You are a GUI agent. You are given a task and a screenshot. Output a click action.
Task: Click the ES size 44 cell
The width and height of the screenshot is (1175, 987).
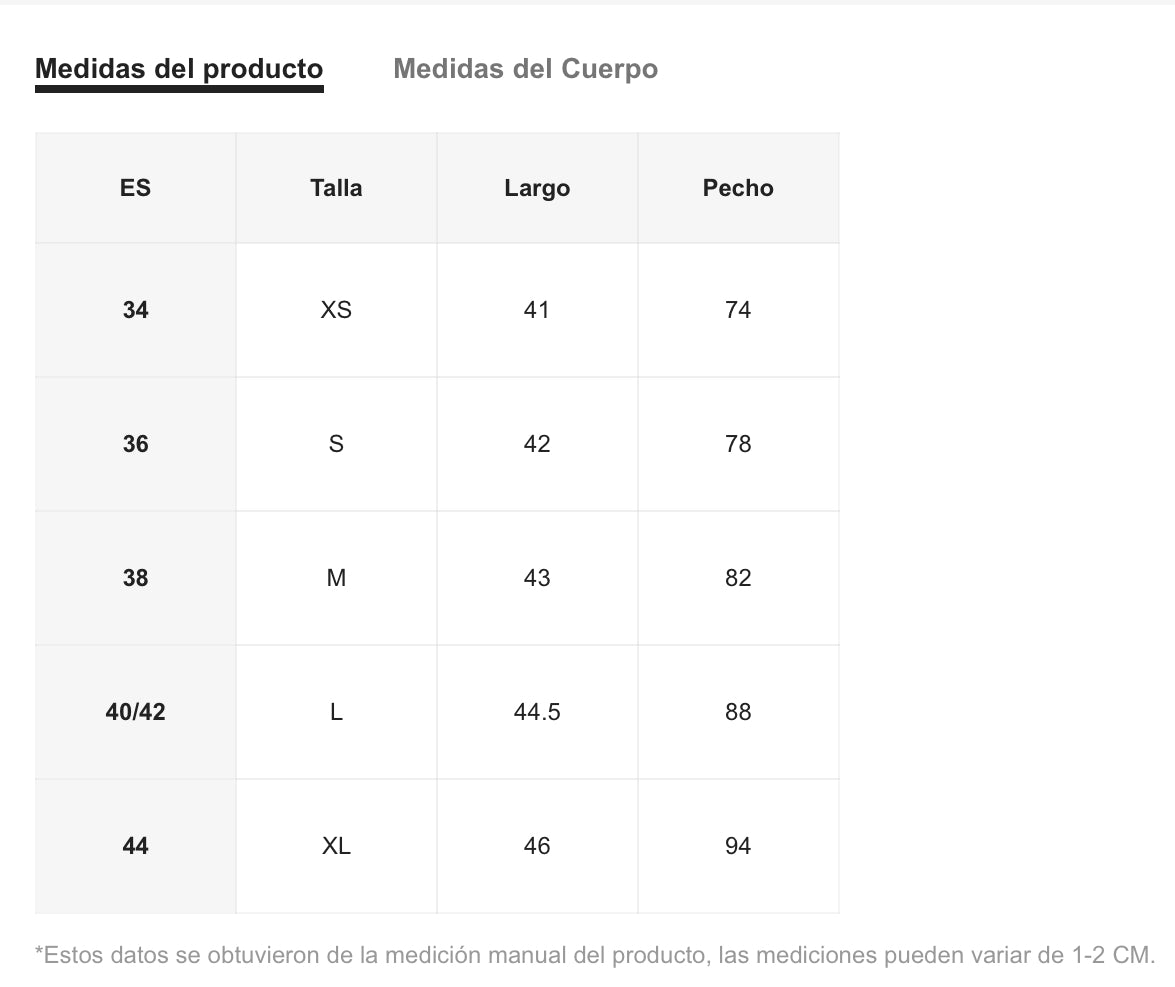point(135,846)
